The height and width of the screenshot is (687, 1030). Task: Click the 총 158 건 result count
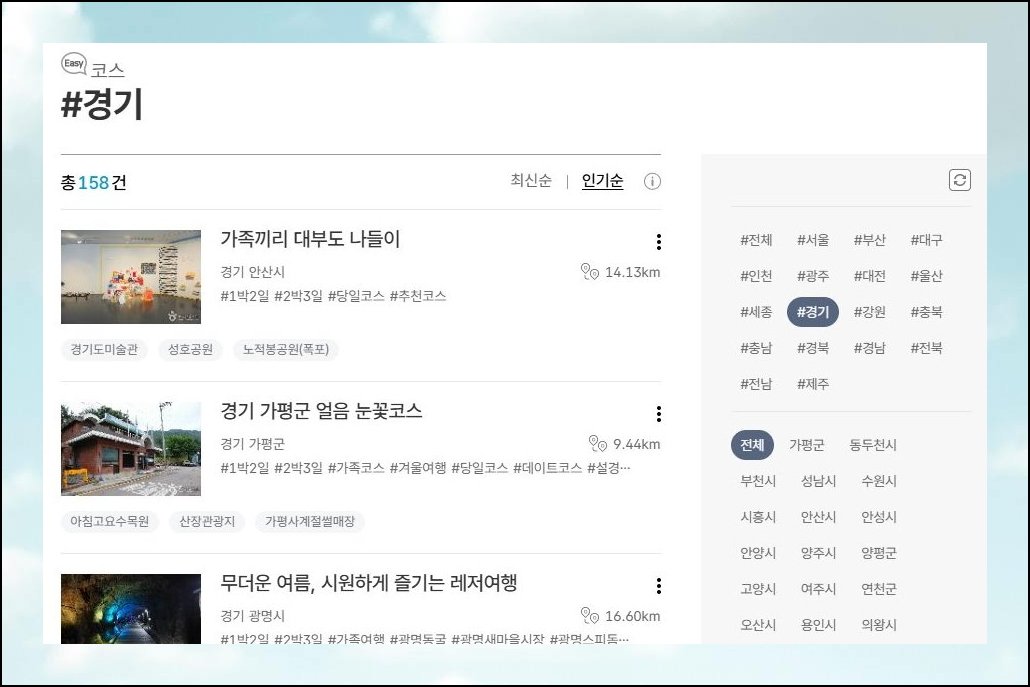pyautogui.click(x=93, y=182)
